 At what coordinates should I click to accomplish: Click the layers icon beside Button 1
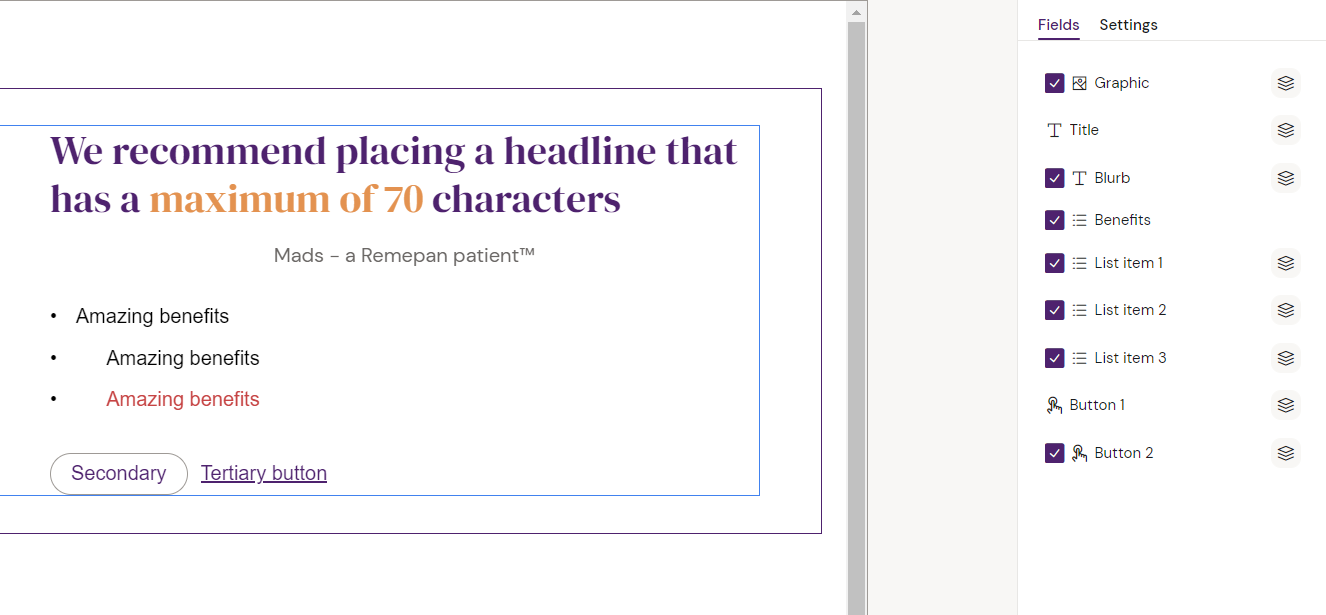point(1286,405)
